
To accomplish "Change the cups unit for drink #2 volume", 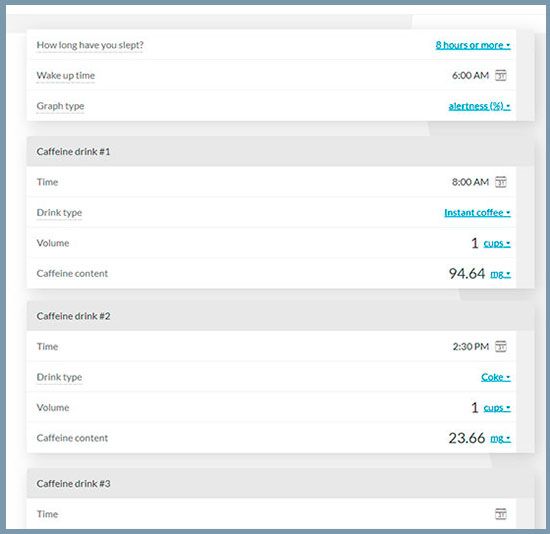I will (497, 408).
